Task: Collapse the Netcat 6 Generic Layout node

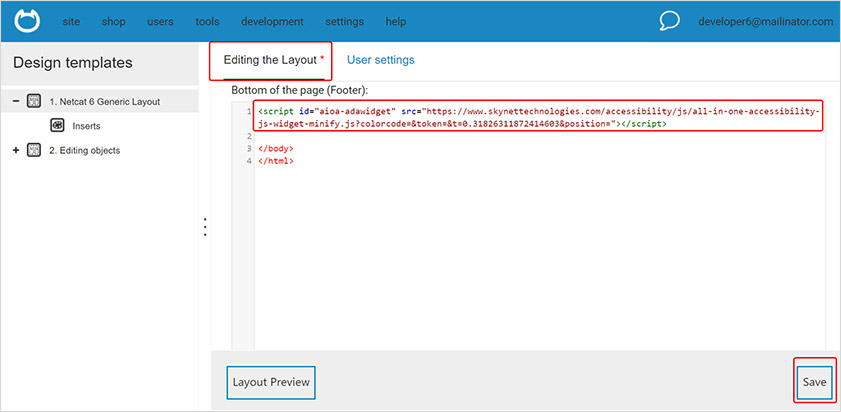Action: coord(16,101)
